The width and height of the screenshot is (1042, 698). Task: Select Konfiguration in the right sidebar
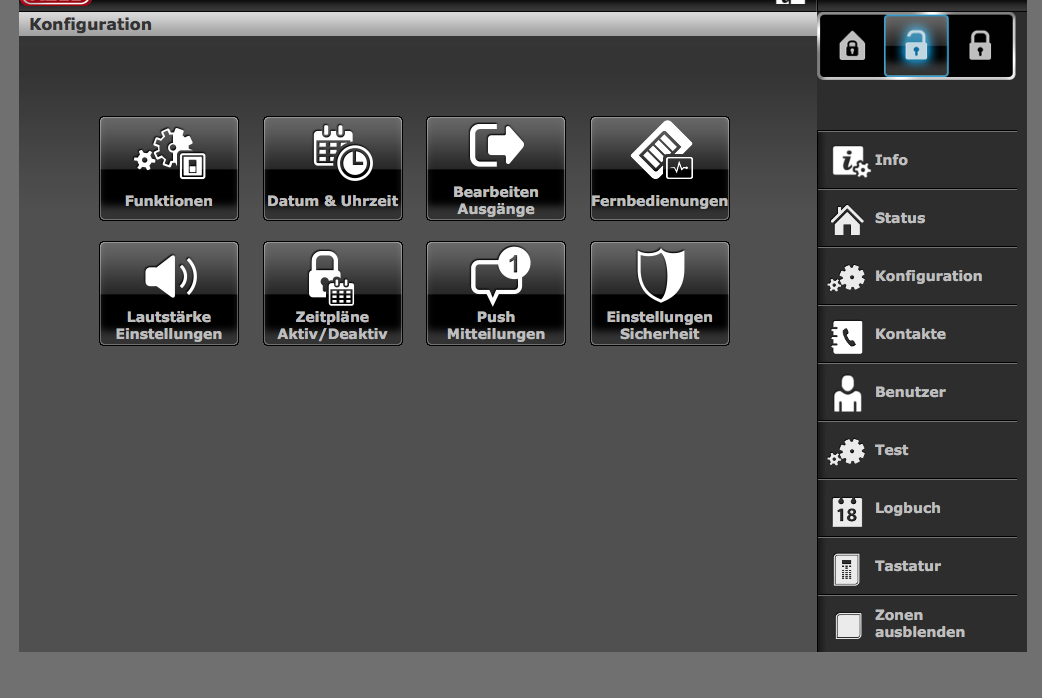tap(920, 276)
